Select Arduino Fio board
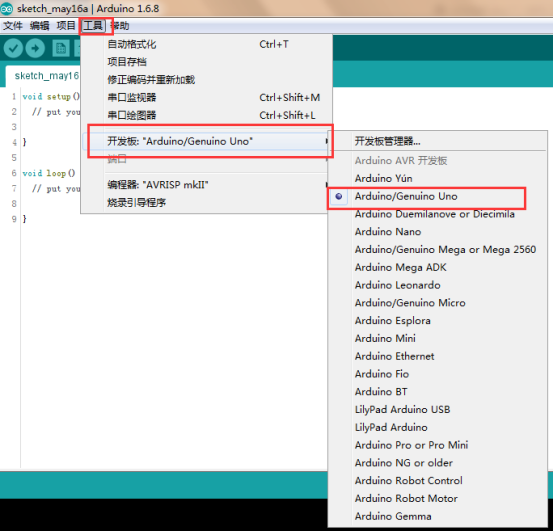This screenshot has height=532, width=554. click(438, 374)
